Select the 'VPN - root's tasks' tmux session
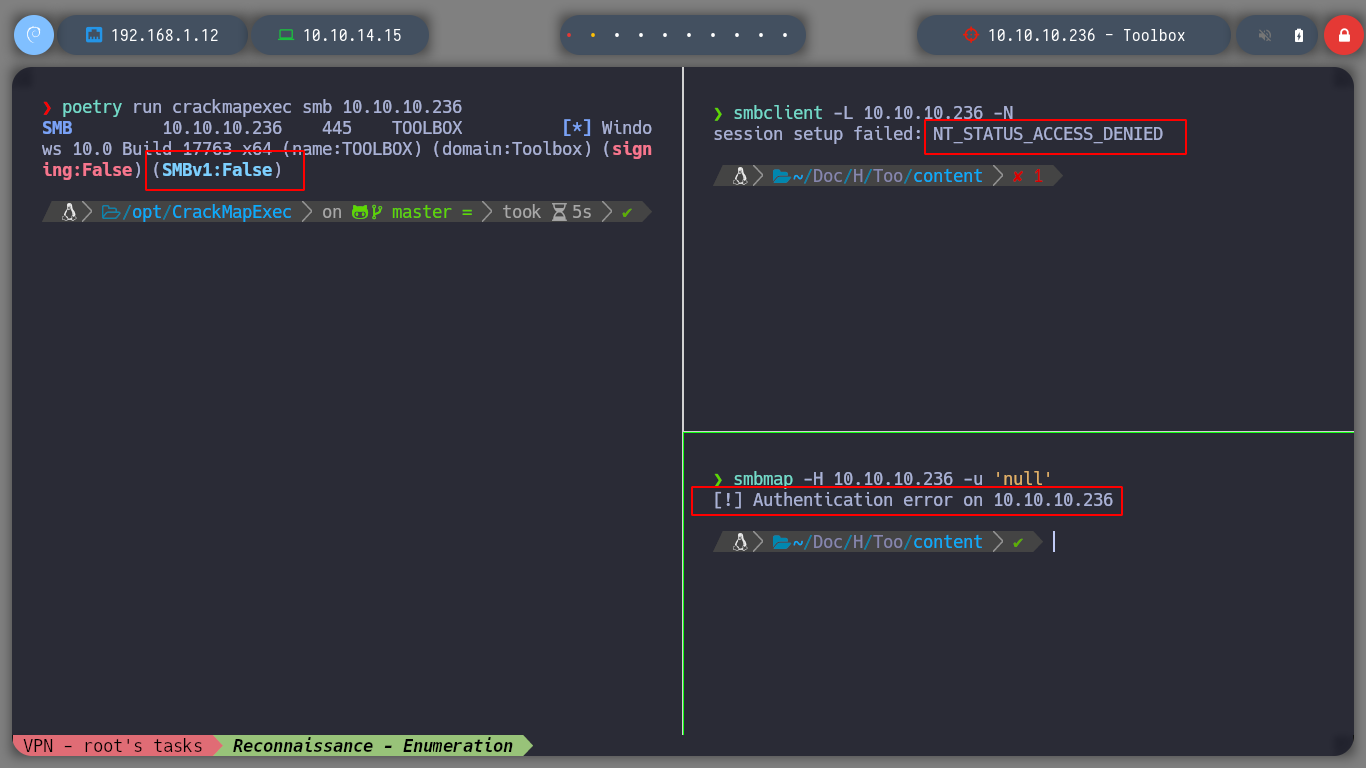The height and width of the screenshot is (768, 1366). [113, 746]
